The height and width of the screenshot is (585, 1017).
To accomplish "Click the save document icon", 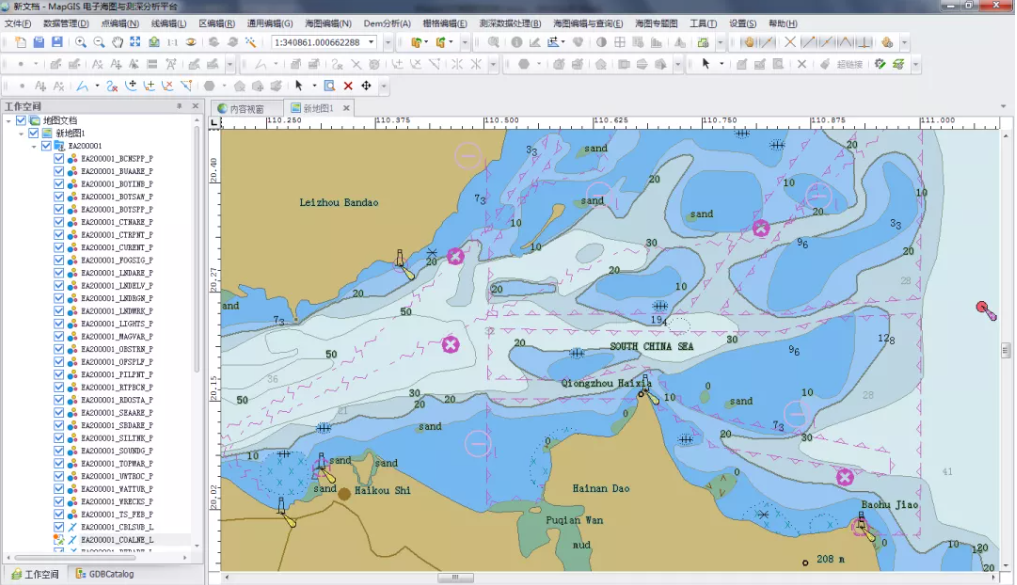I will point(57,42).
